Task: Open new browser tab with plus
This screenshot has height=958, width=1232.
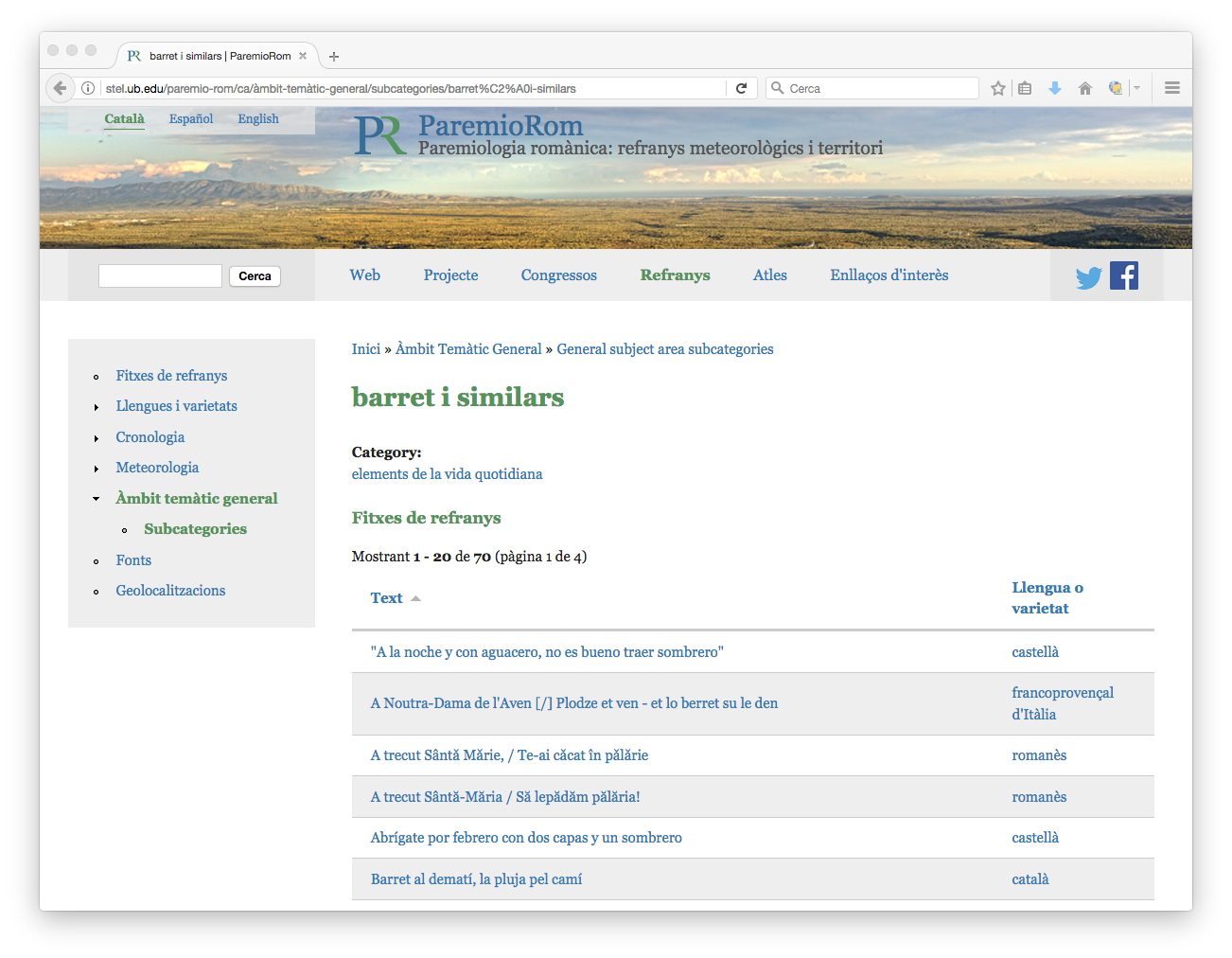Action: pyautogui.click(x=334, y=57)
